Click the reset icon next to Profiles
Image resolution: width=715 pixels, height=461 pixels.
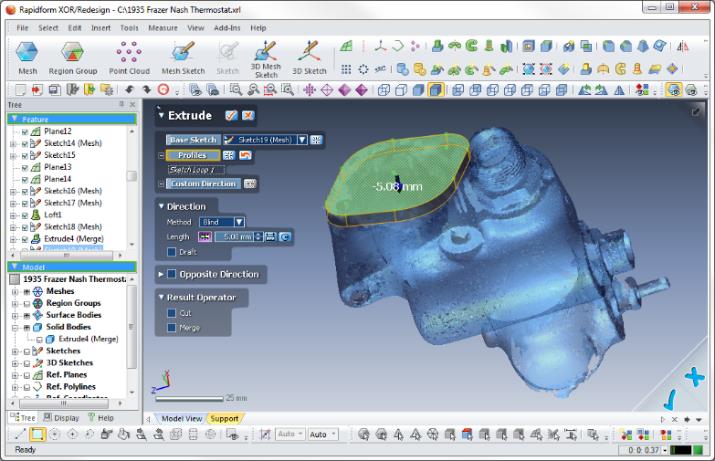(245, 155)
